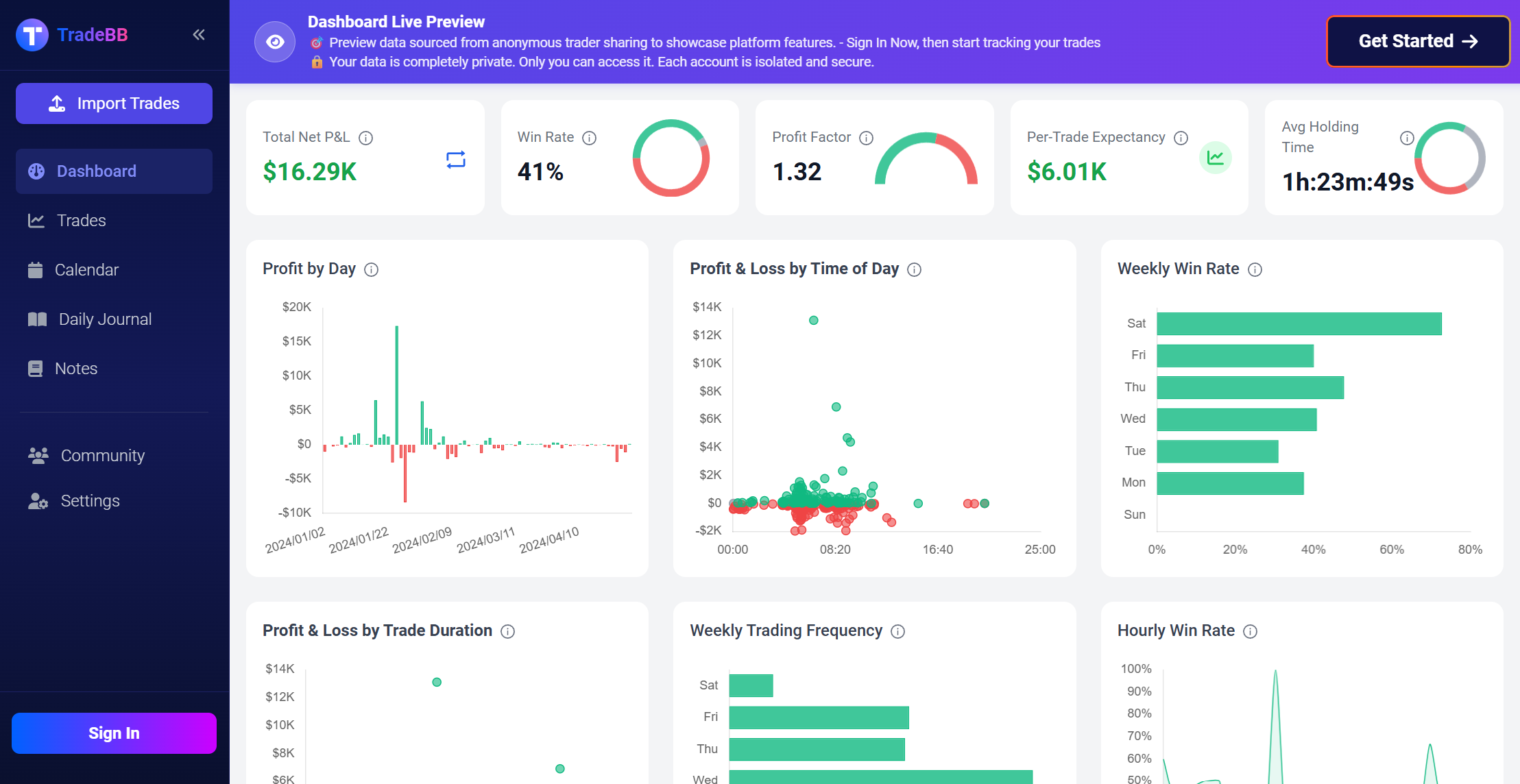Screen dimensions: 1520x784
Task: Open the Daily Journal page
Action: [114, 319]
